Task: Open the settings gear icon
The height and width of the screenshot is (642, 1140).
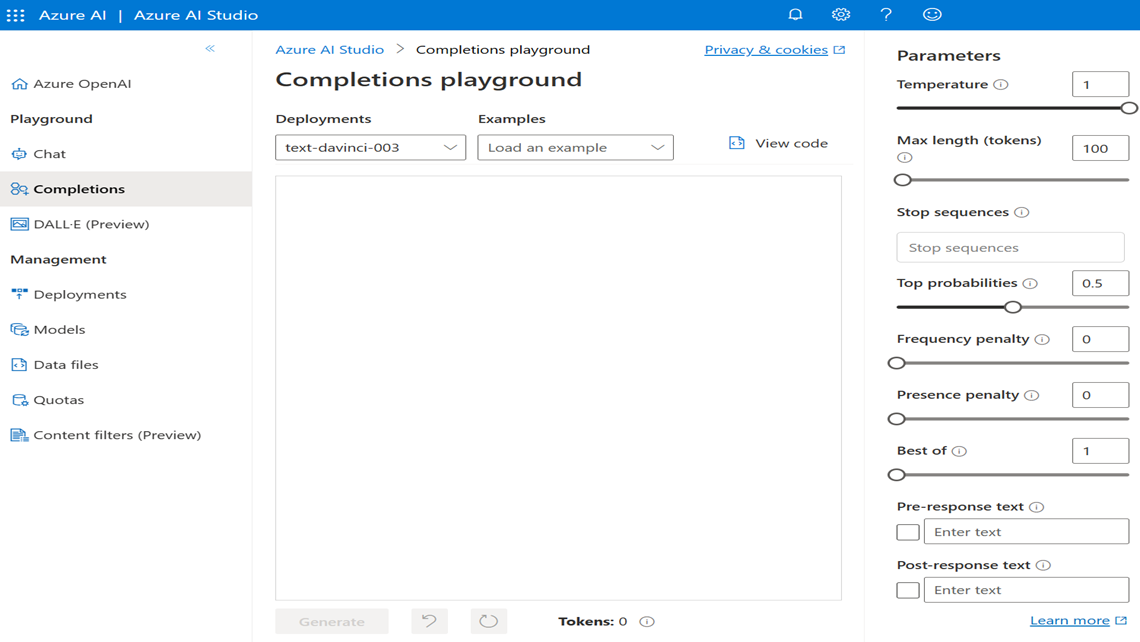Action: tap(840, 15)
